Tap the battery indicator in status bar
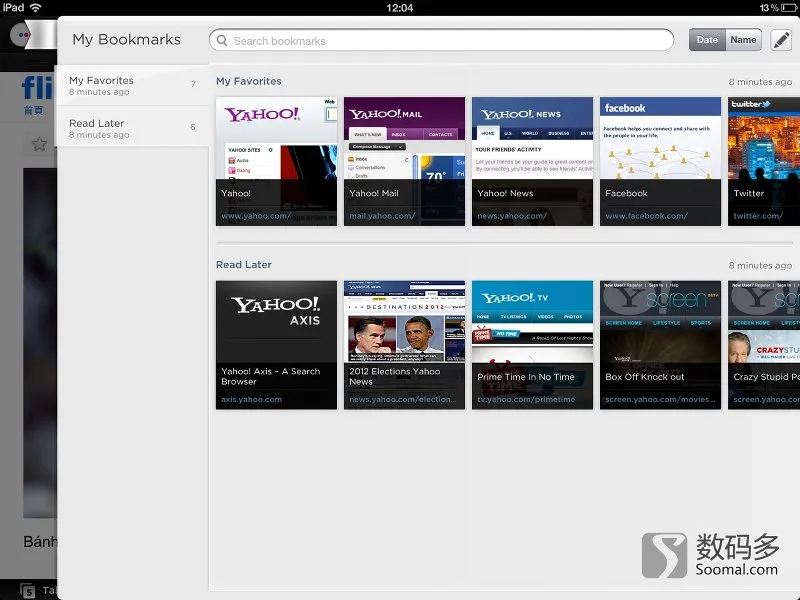The image size is (800, 600). (789, 8)
